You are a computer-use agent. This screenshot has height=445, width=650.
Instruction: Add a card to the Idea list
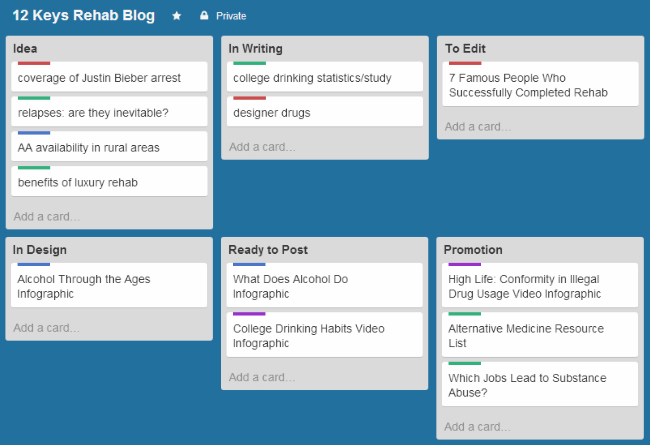click(x=46, y=216)
